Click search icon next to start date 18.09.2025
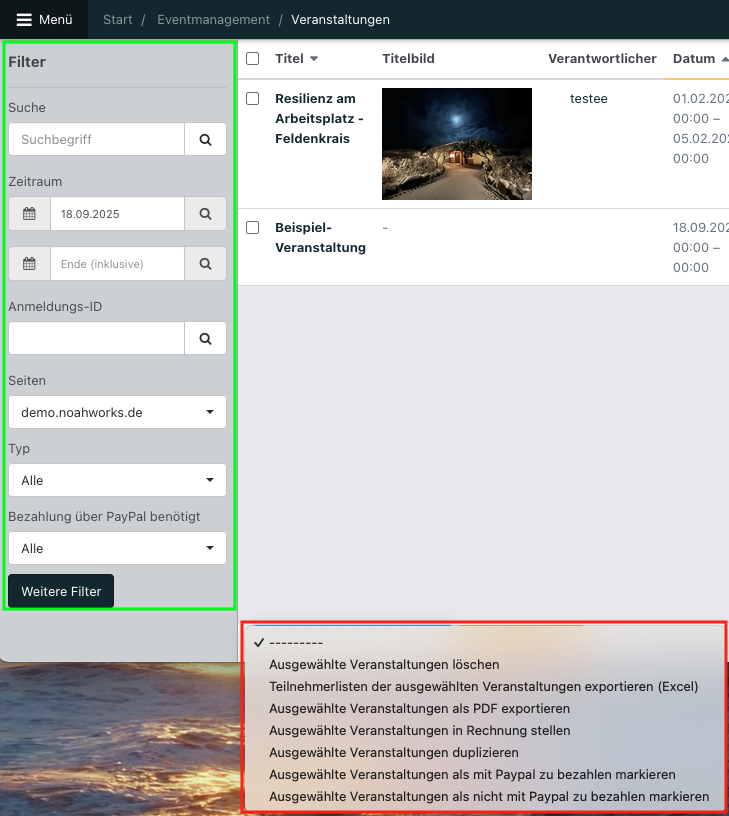Screen dimensions: 729x816 (206, 214)
